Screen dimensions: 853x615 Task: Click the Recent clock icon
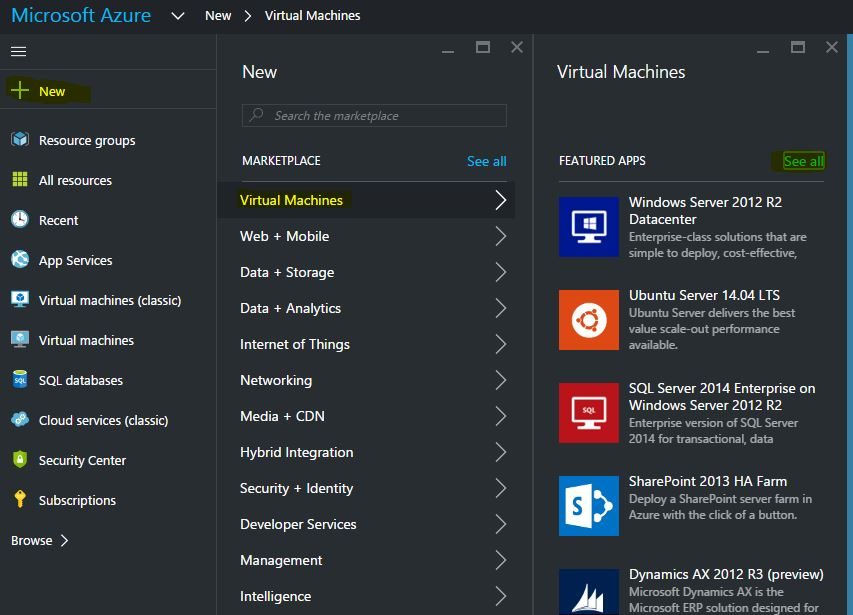point(20,220)
